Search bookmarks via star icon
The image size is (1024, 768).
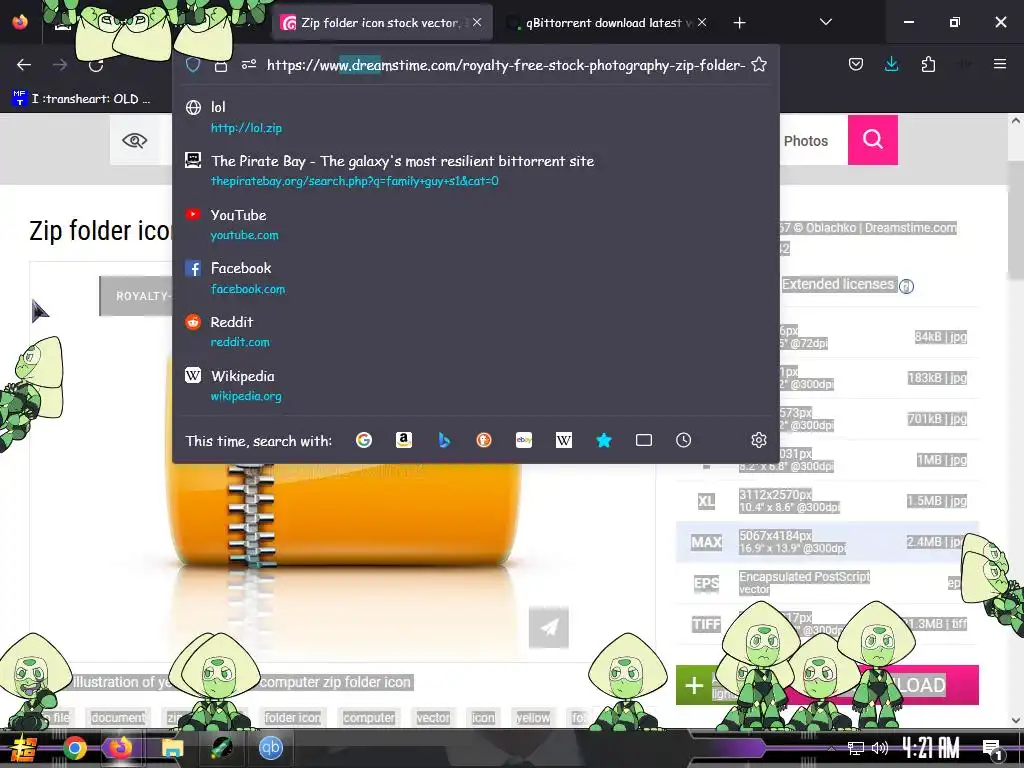pyautogui.click(x=604, y=440)
